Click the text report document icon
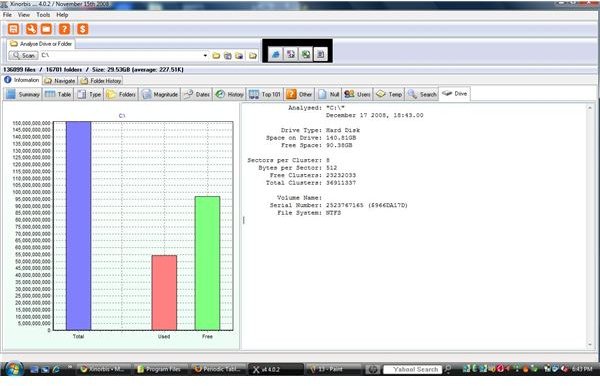Screen dimensions: 600x386 pyautogui.click(x=320, y=54)
